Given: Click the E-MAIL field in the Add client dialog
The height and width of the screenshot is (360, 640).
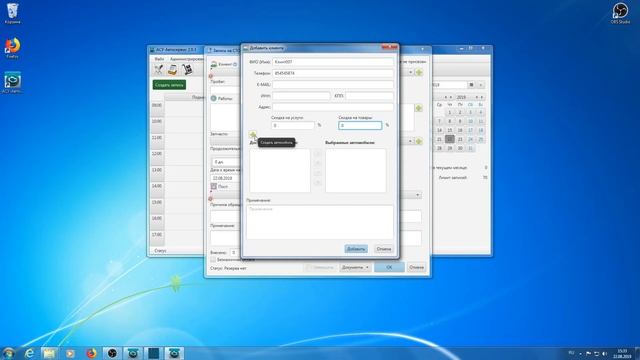Looking at the screenshot, I should tap(333, 84).
